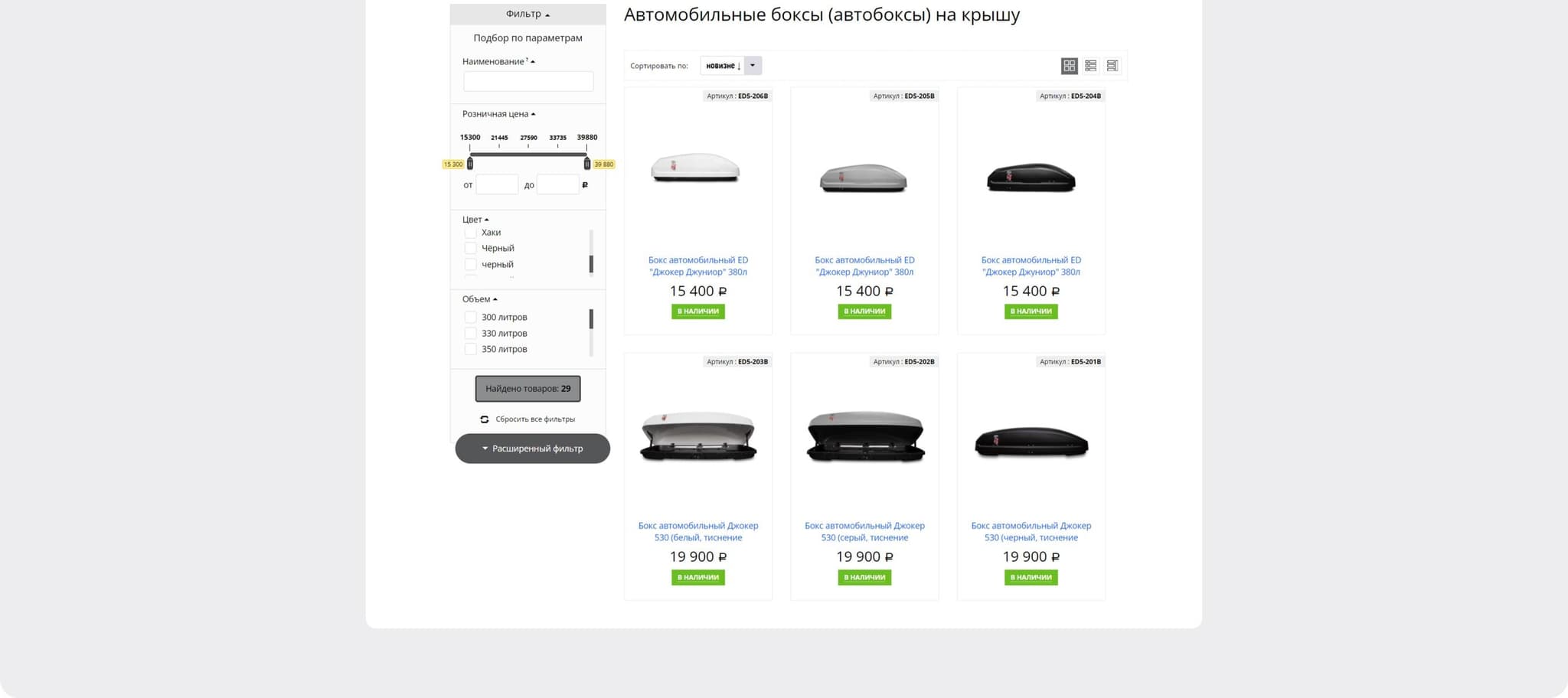Viewport: 1568px width, 698px height.
Task: Open the black Джокер 530 box image
Action: [x=1031, y=443]
